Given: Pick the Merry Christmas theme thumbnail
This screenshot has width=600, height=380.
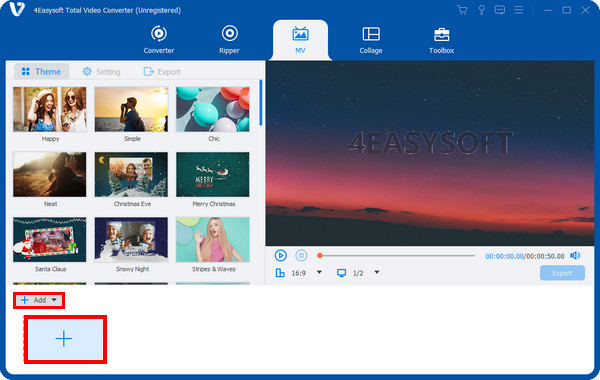Looking at the screenshot, I should (x=213, y=175).
